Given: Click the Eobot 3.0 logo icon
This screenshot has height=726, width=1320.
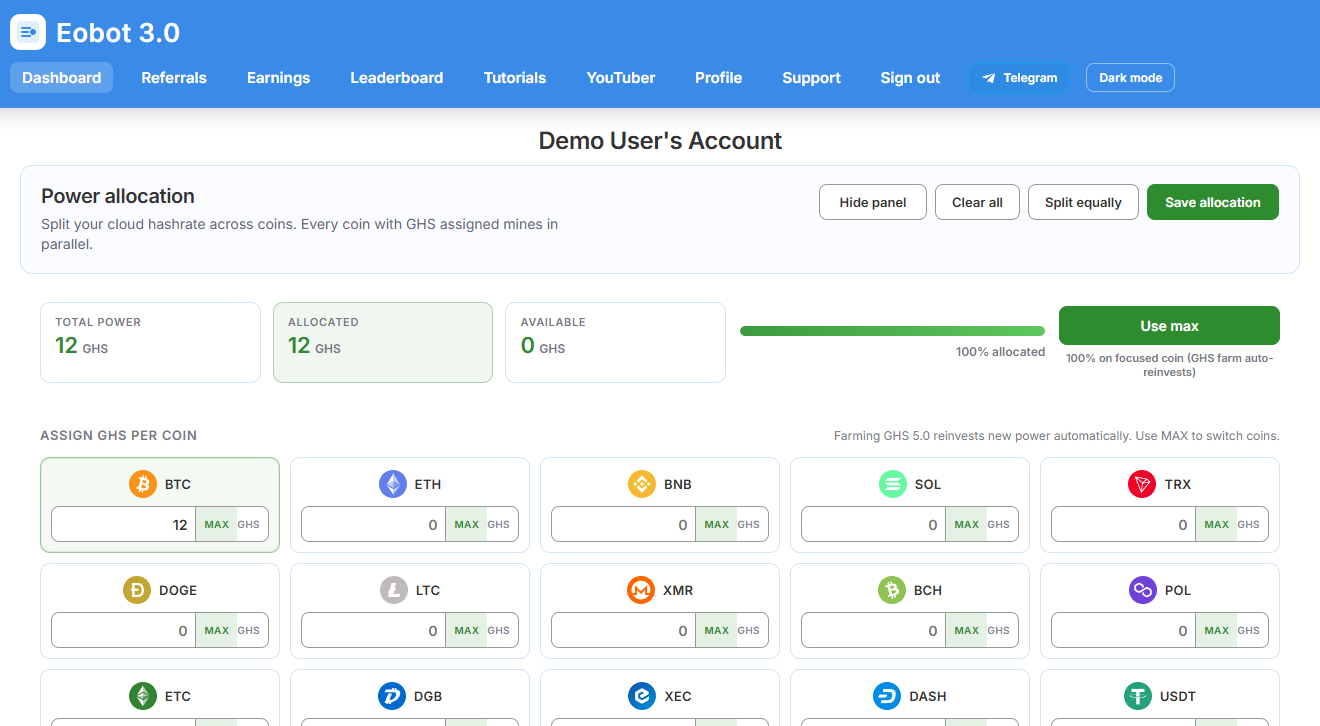Looking at the screenshot, I should click(x=28, y=32).
